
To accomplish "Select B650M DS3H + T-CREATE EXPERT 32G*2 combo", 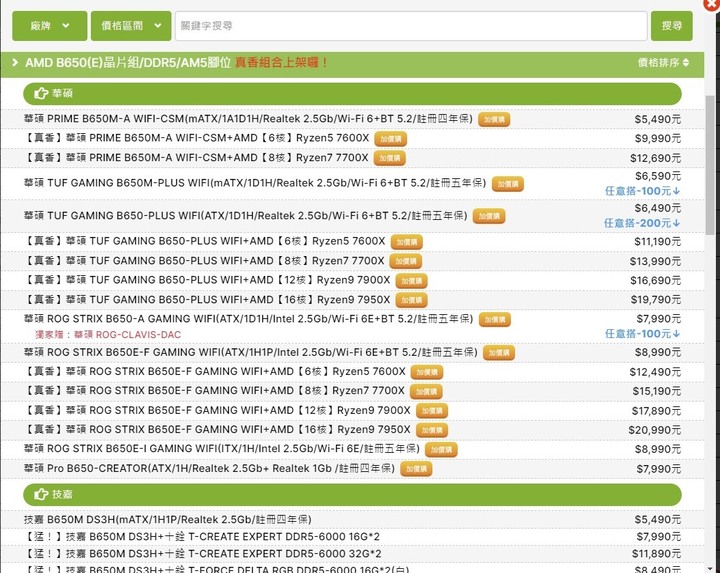I will click(x=352, y=554).
